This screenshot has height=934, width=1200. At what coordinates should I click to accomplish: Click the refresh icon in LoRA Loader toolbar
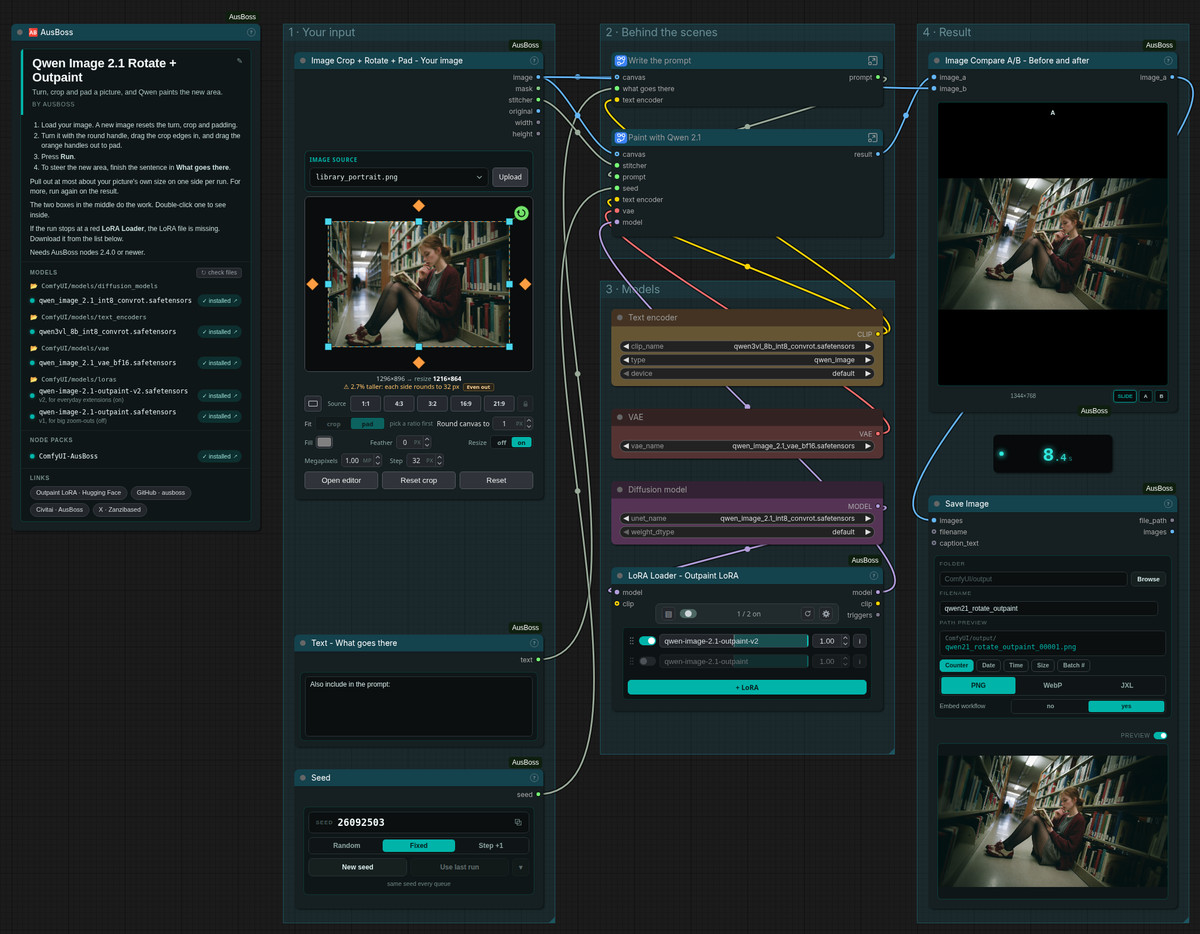tap(808, 613)
